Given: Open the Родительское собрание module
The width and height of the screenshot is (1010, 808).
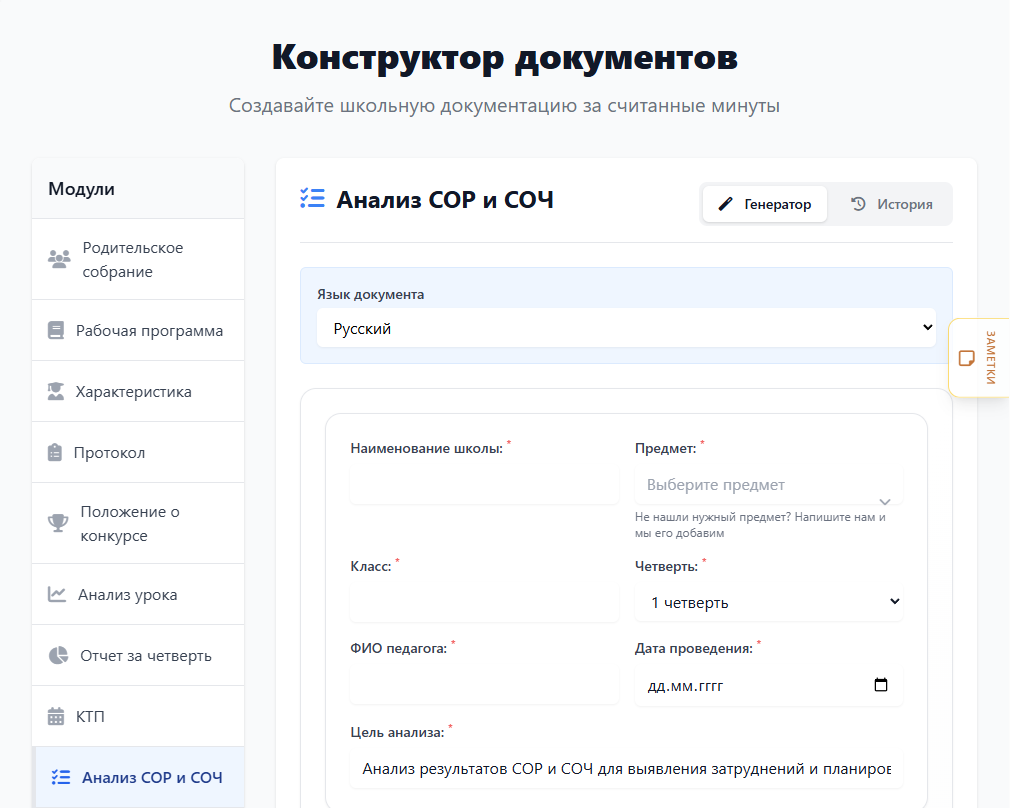Looking at the screenshot, I should point(138,259).
